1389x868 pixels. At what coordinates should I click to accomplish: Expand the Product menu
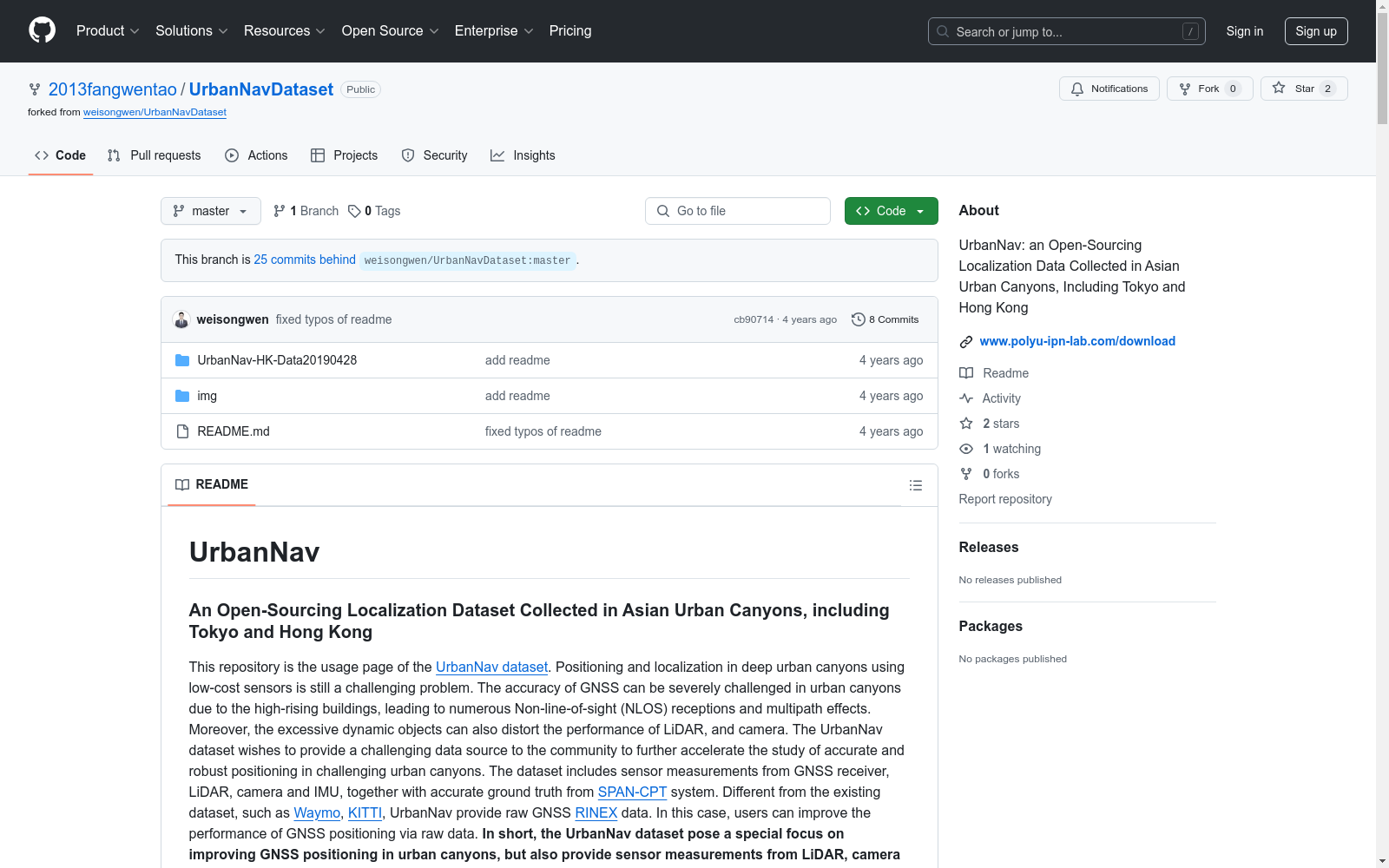pos(108,31)
